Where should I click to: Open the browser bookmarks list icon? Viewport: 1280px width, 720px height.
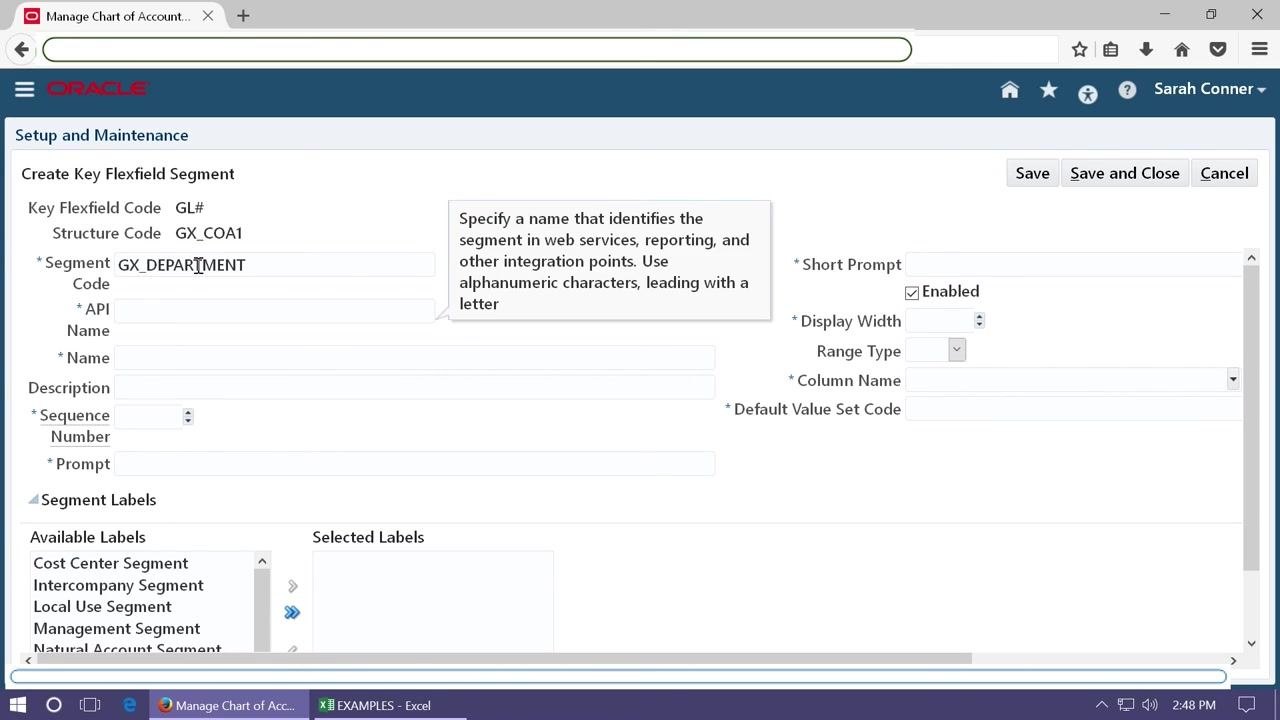tap(1110, 49)
